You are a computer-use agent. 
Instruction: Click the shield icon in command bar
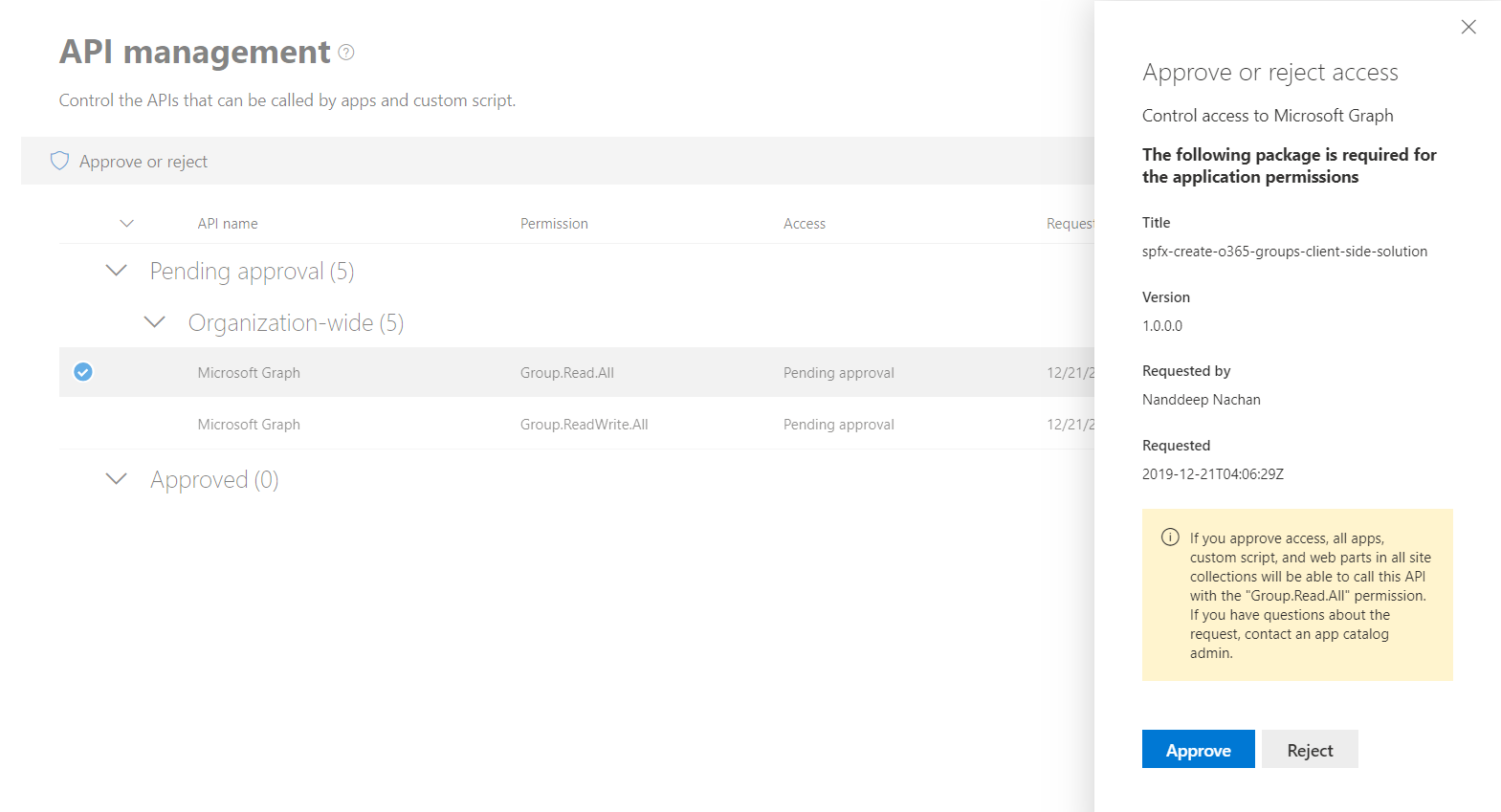coord(59,161)
